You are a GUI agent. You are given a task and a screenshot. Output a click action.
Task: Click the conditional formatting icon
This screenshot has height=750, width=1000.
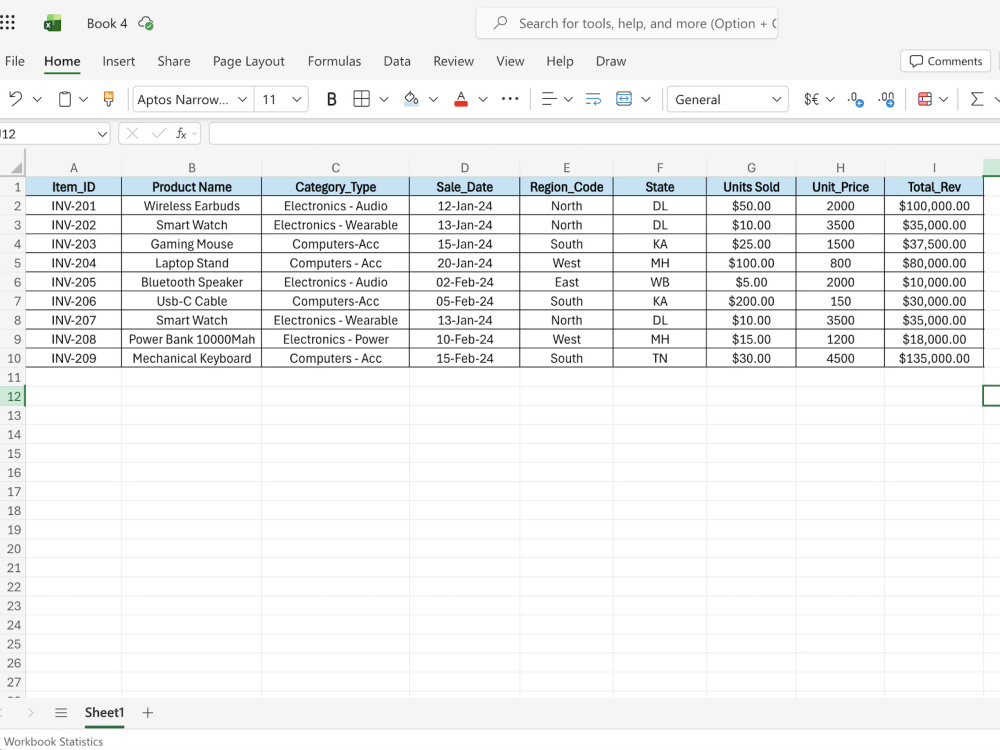(x=925, y=99)
